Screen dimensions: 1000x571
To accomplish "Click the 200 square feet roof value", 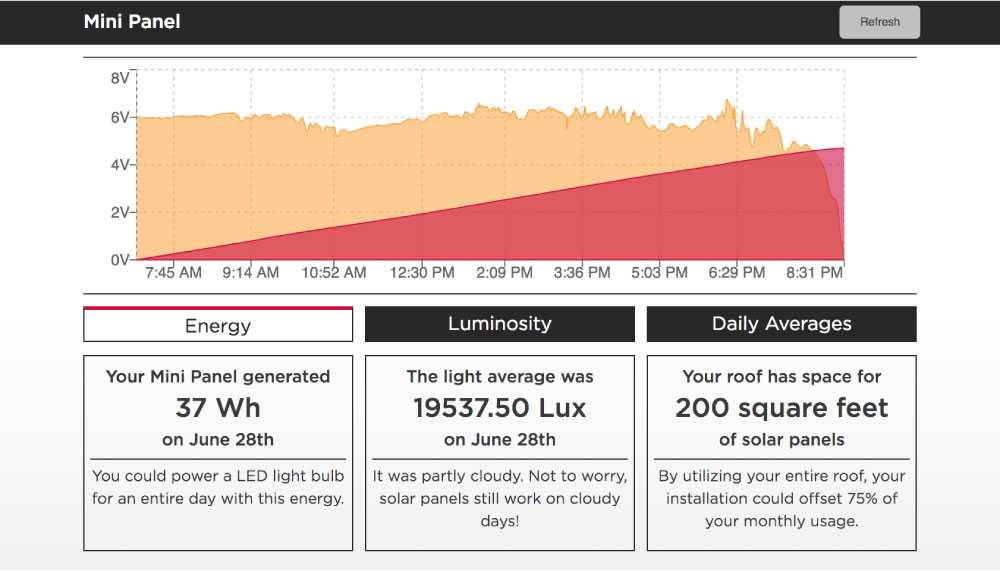I will coord(781,408).
